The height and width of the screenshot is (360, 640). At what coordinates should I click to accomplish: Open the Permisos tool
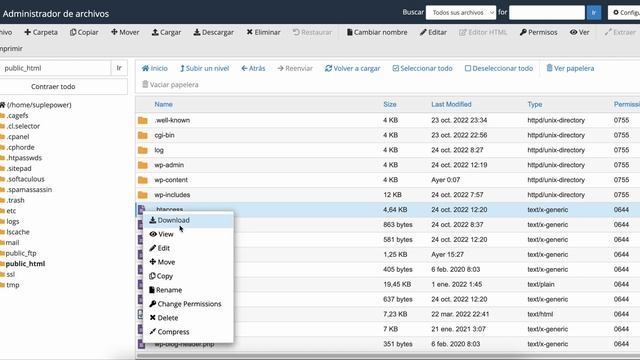[x=538, y=32]
